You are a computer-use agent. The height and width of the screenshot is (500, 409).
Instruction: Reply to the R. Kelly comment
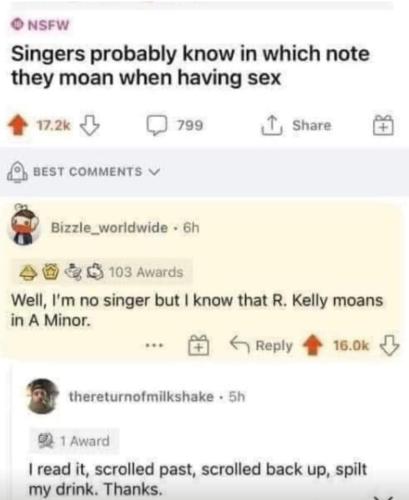click(x=262, y=345)
